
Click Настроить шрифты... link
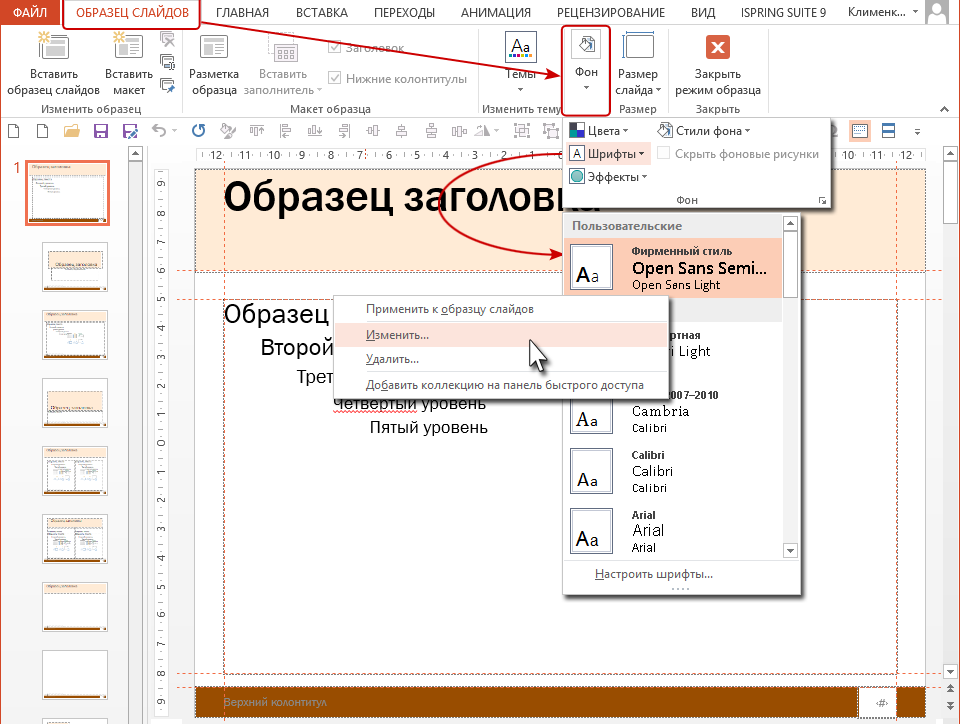pyautogui.click(x=653, y=574)
